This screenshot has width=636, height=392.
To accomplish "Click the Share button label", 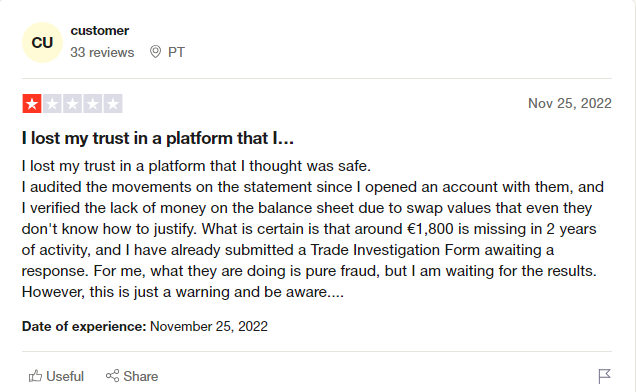I will pyautogui.click(x=141, y=376).
